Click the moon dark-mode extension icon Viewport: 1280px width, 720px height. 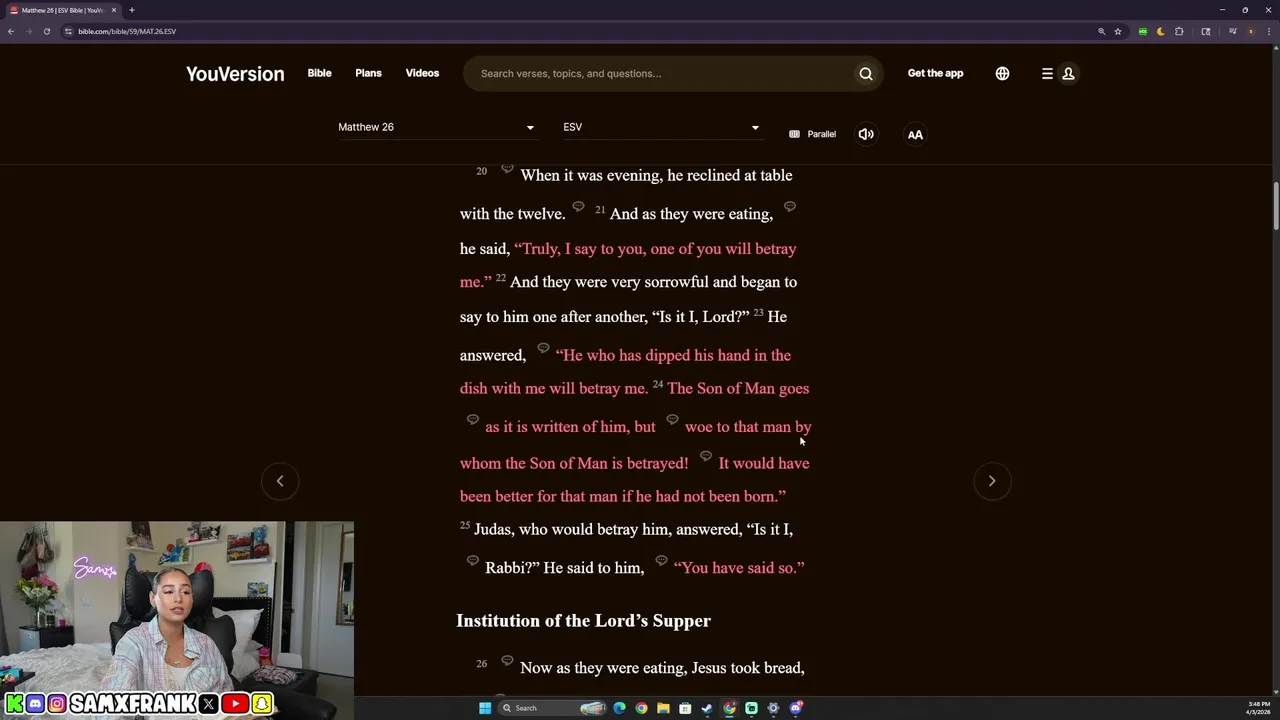(1161, 31)
